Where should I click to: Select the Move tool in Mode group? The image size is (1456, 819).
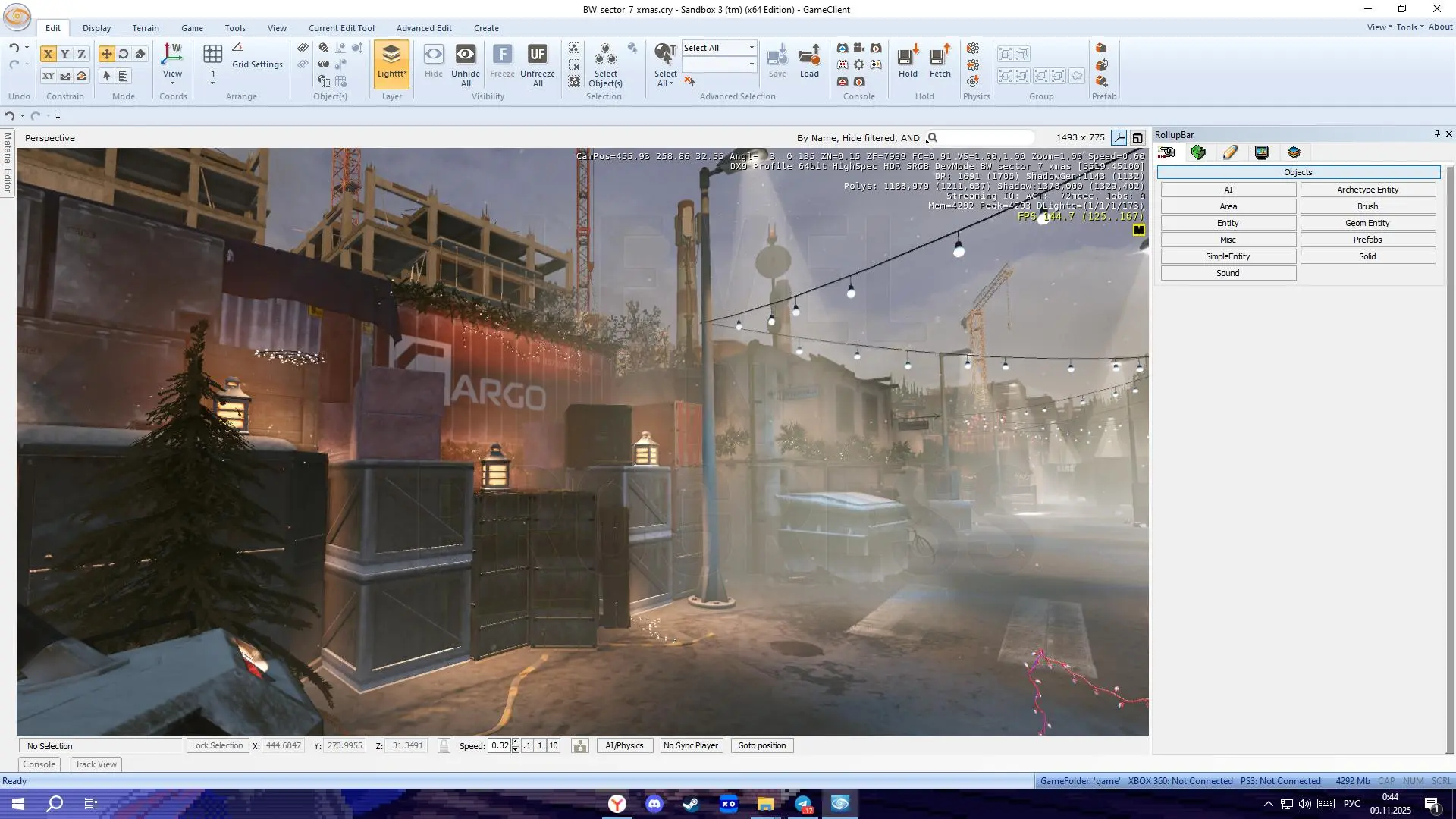[106, 54]
